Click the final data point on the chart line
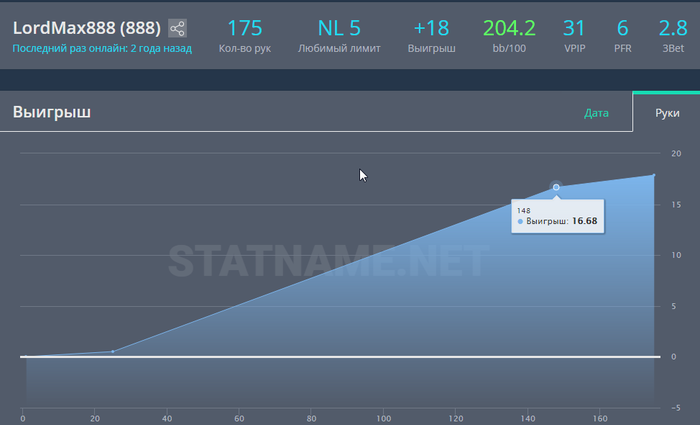700x425 pixels. [654, 175]
